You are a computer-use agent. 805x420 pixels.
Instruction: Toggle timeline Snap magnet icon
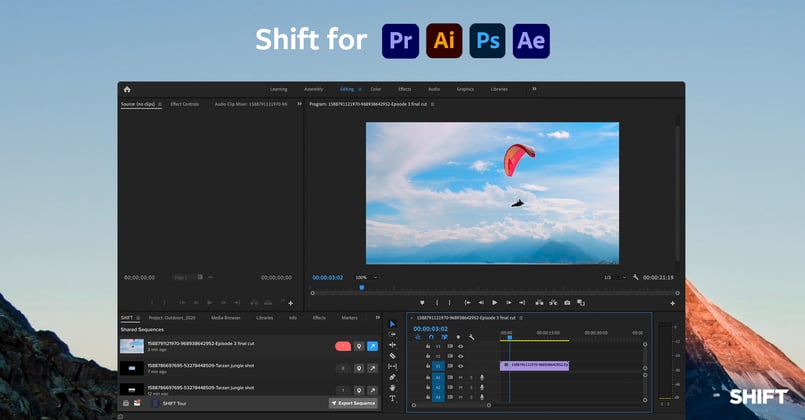431,337
